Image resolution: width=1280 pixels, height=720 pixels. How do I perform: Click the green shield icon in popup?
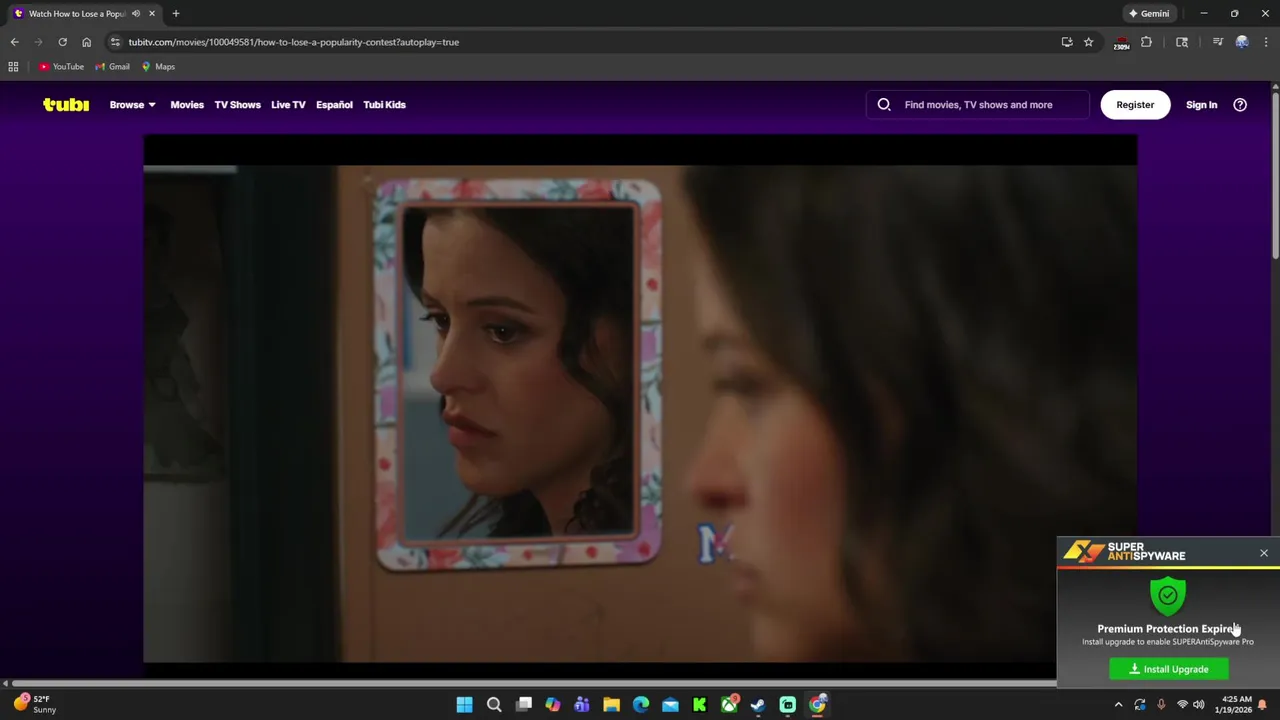1168,596
